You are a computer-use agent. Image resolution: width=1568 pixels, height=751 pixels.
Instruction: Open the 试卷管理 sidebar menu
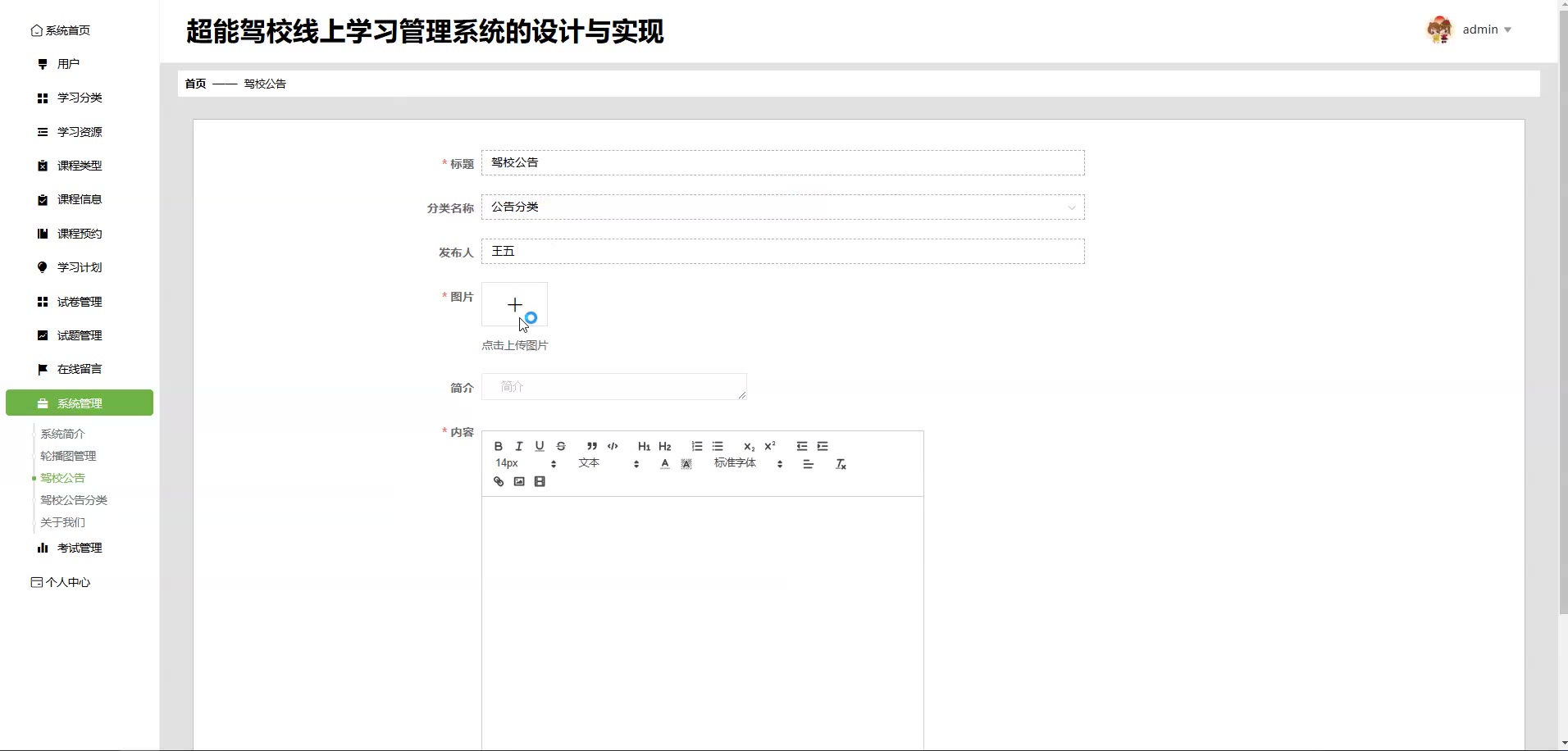[x=80, y=302]
